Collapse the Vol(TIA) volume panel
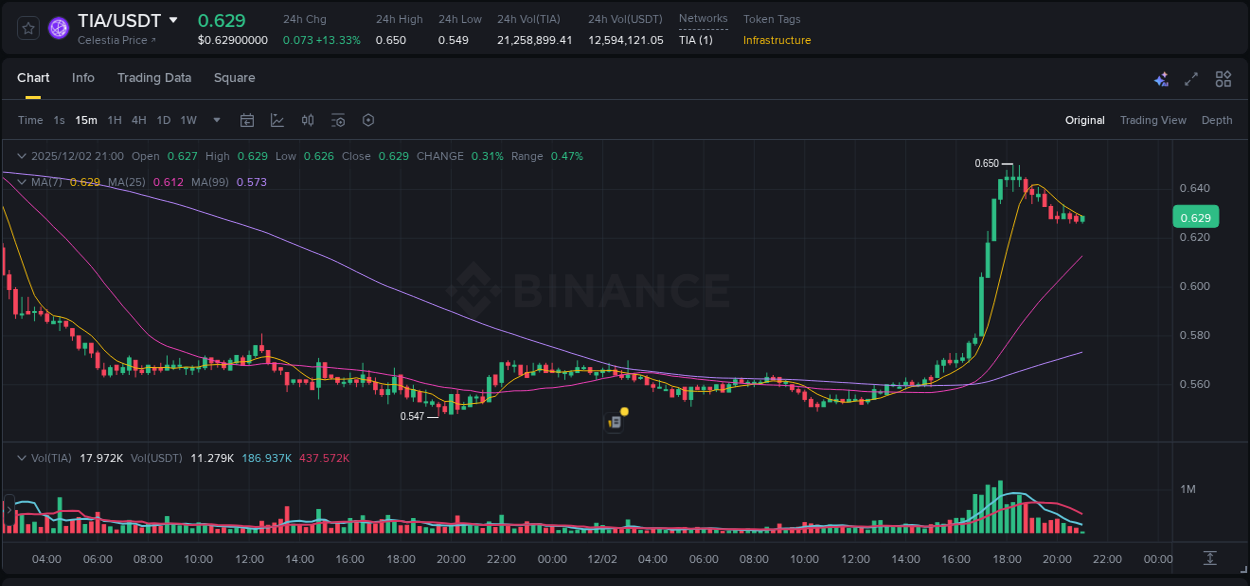 click(x=20, y=456)
